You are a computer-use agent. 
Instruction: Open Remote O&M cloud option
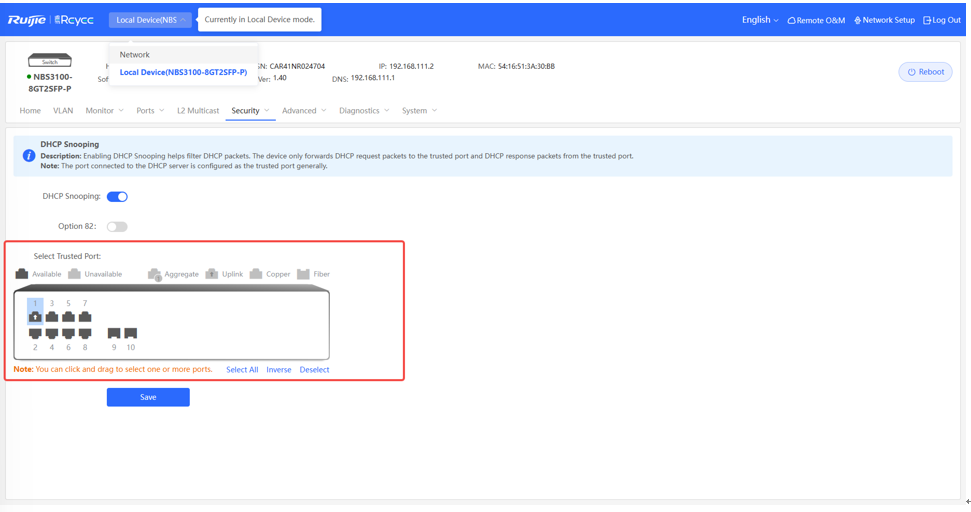(x=816, y=20)
